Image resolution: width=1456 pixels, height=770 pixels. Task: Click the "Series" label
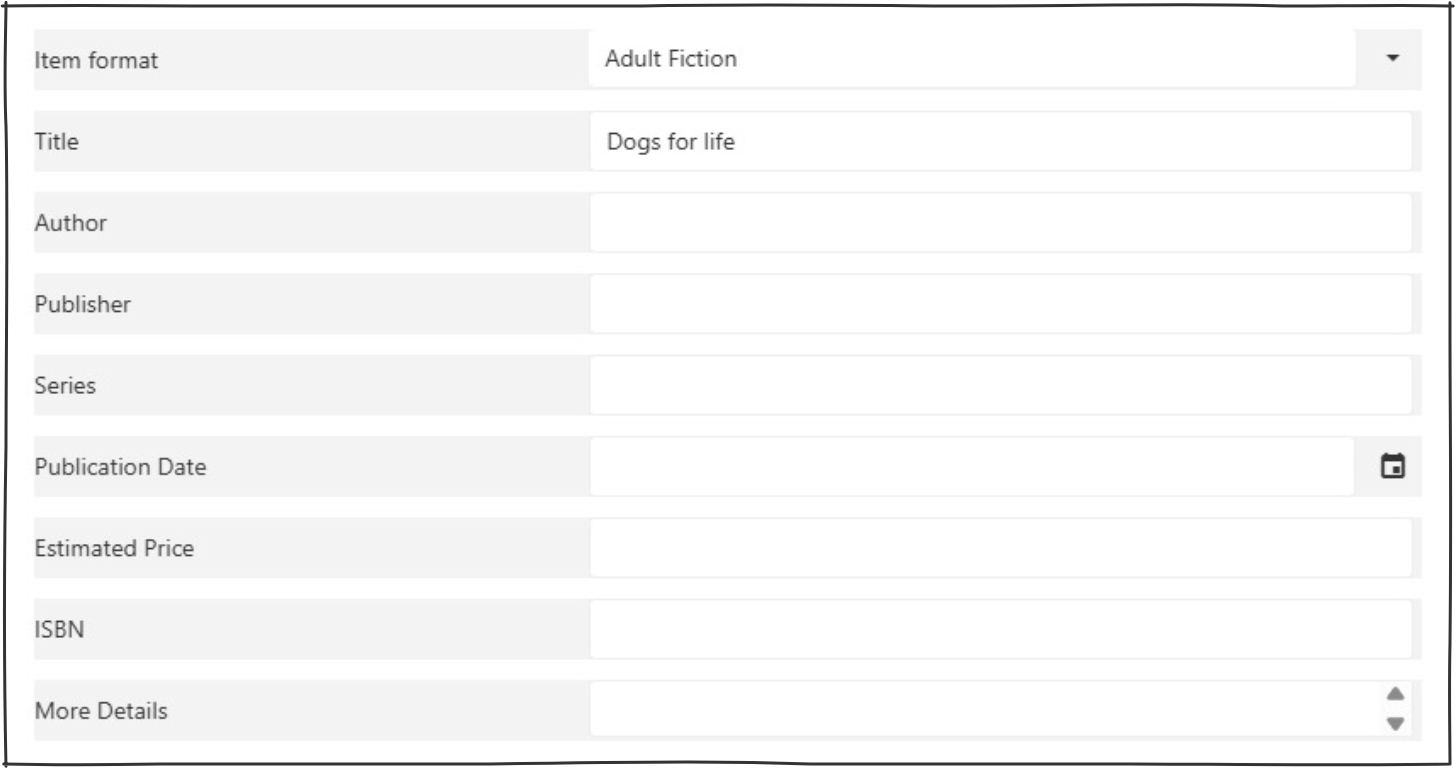65,385
